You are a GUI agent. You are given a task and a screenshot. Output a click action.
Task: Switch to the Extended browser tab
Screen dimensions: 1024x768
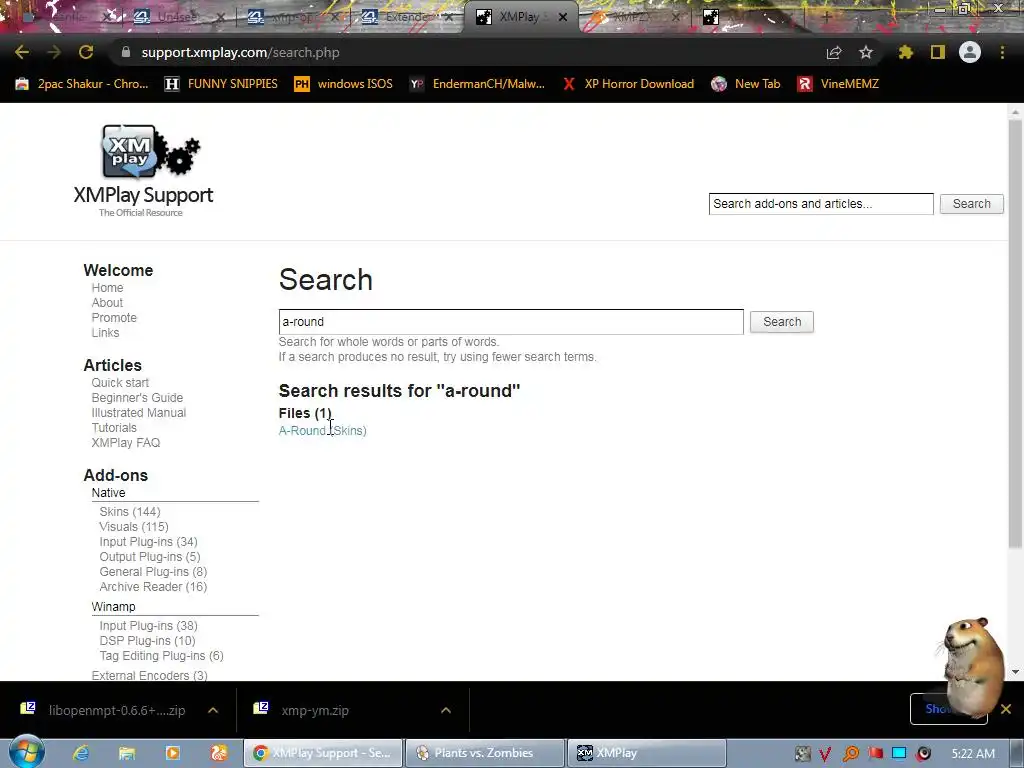(x=406, y=17)
